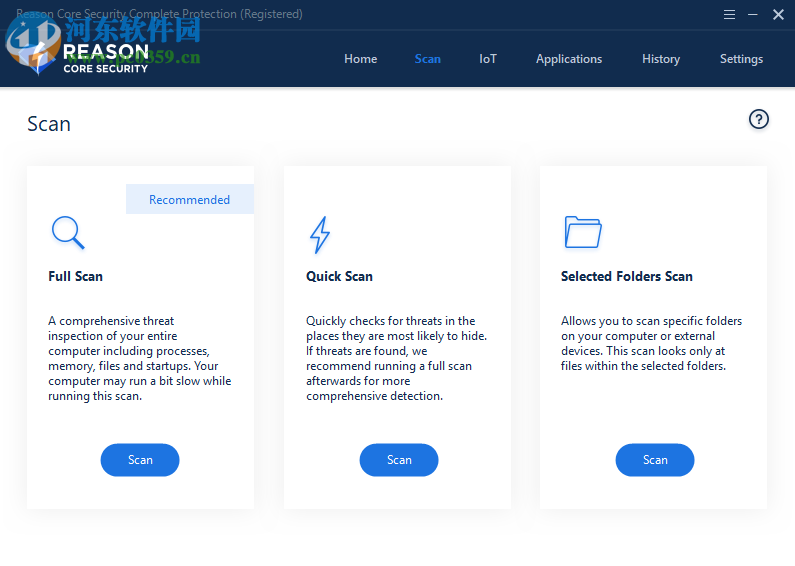The width and height of the screenshot is (795, 566).
Task: Click the Recommended badge on Full Scan
Action: (190, 199)
